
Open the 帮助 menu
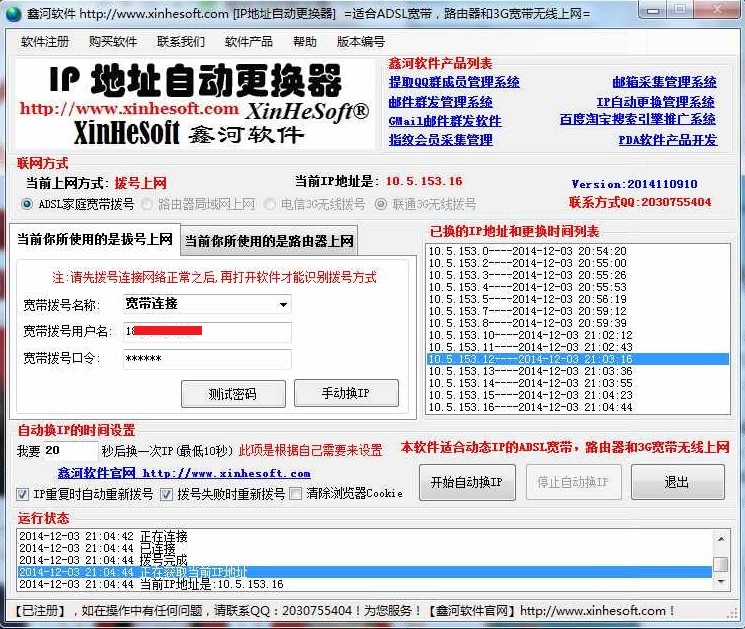(x=305, y=42)
